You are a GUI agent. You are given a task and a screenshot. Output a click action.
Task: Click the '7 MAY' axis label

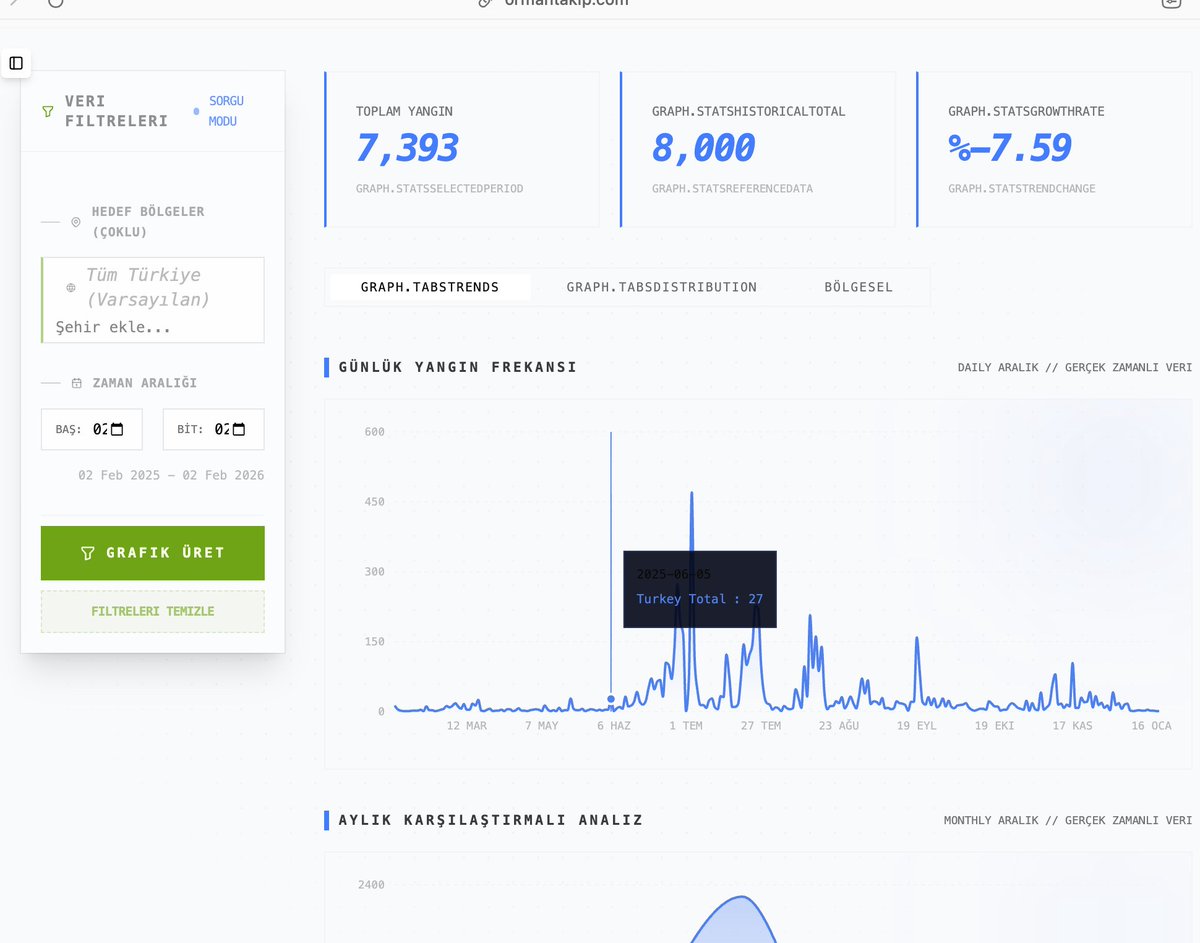pos(542,726)
